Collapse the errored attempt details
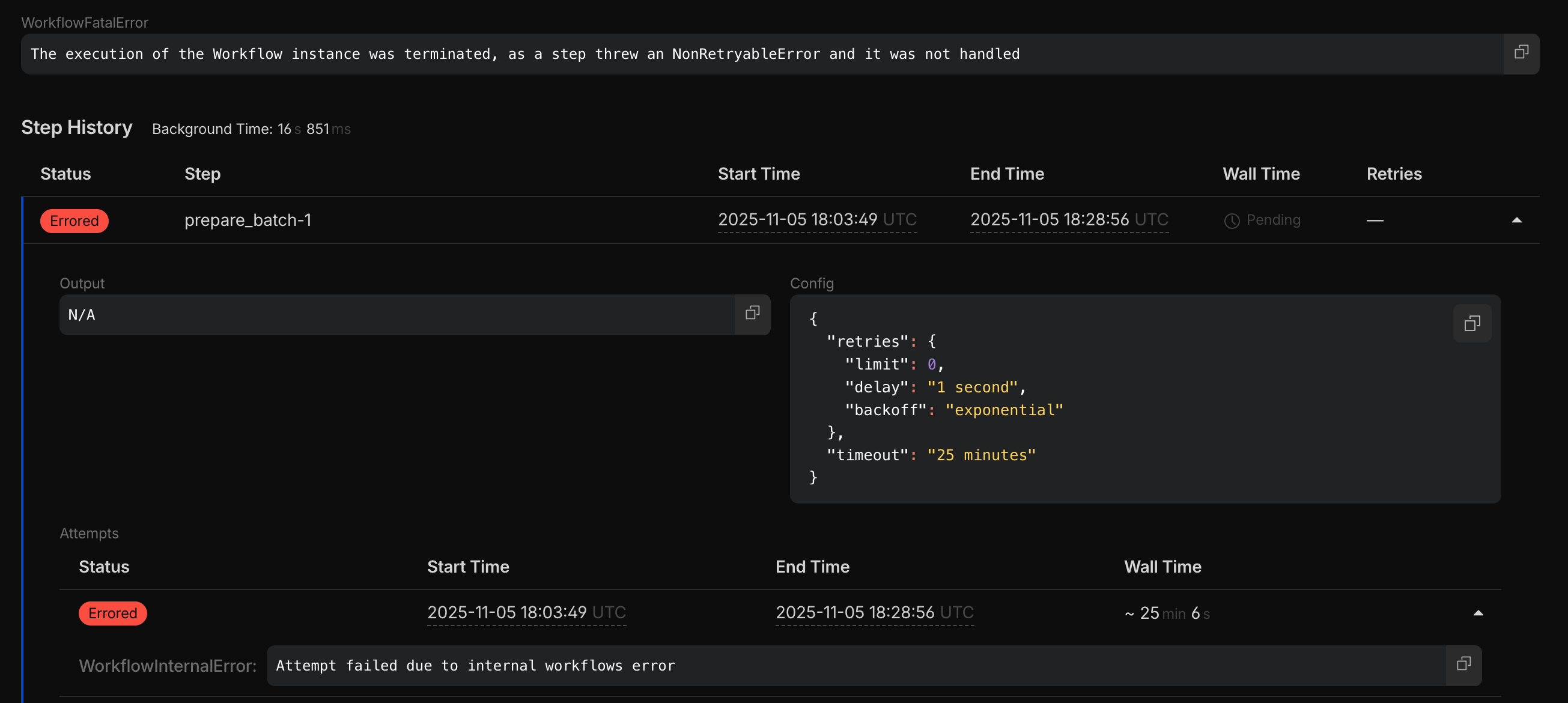The width and height of the screenshot is (1568, 703). (x=1478, y=613)
